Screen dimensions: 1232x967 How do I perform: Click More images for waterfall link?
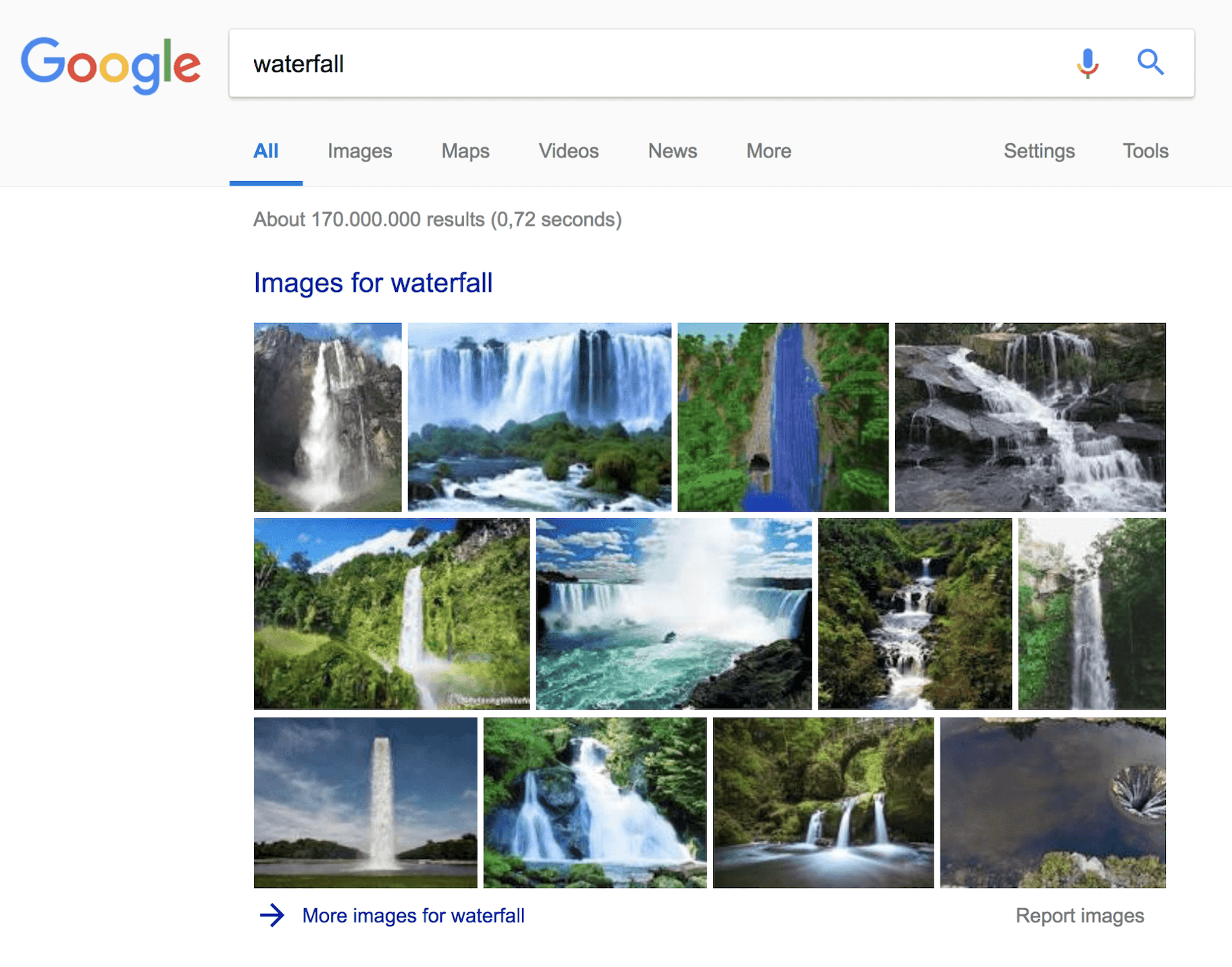[x=413, y=916]
